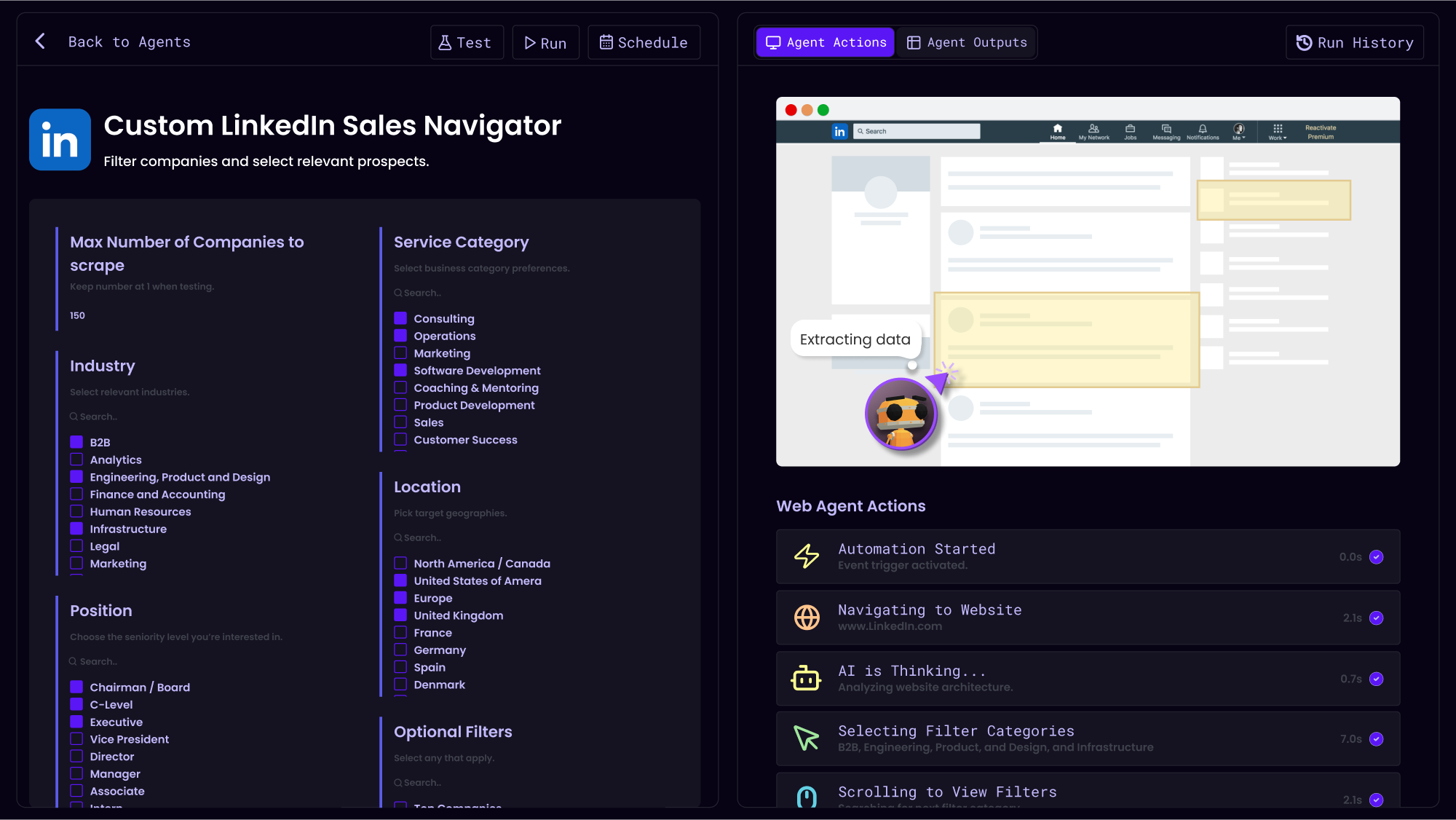Uncheck Consulting service category
Image resolution: width=1456 pixels, height=820 pixels.
point(400,318)
